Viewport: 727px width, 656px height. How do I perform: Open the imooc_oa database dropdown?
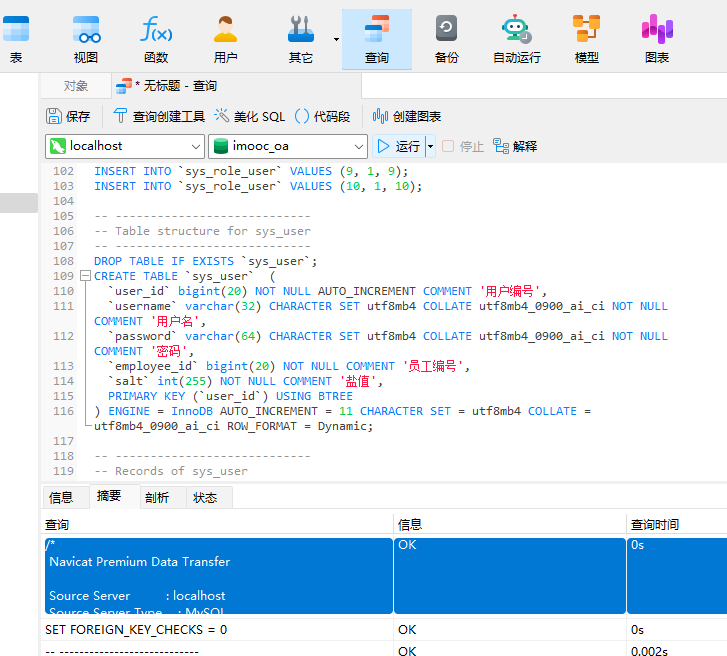pos(358,146)
